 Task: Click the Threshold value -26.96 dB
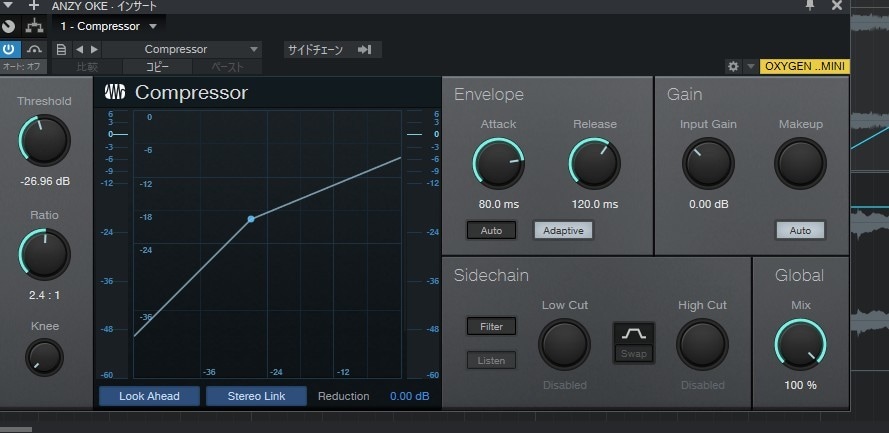tap(45, 182)
